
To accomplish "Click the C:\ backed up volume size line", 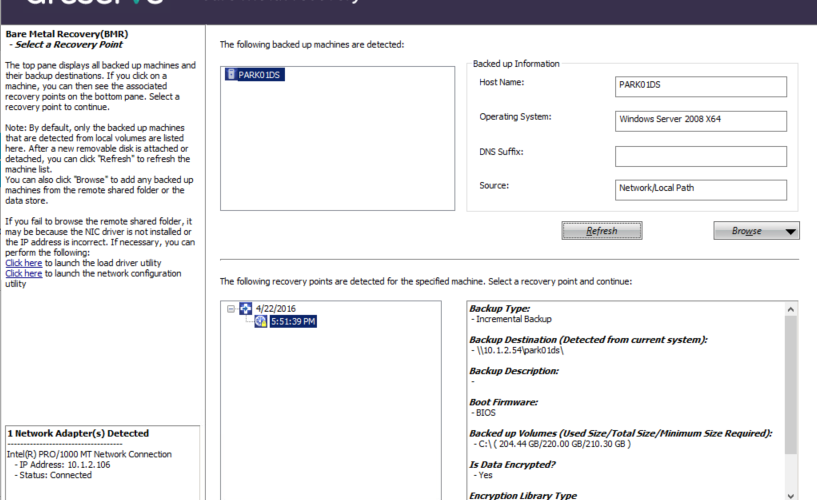I will 552,444.
